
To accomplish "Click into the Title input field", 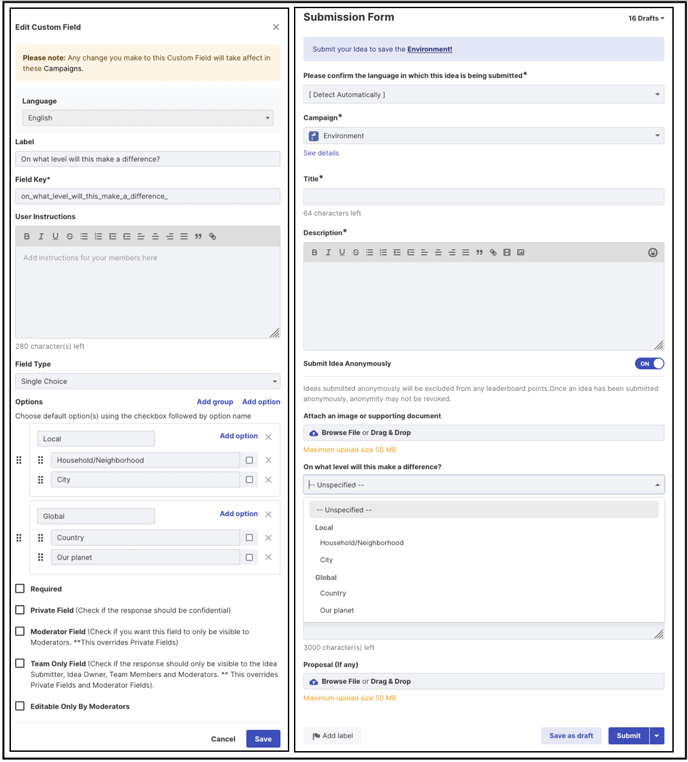I will (483, 197).
